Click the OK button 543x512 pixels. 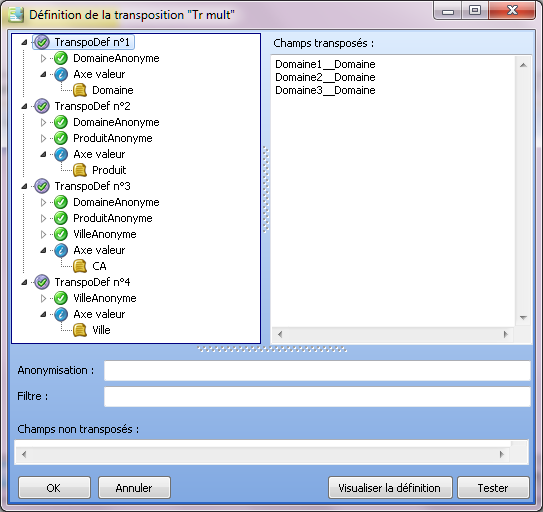(x=54, y=488)
